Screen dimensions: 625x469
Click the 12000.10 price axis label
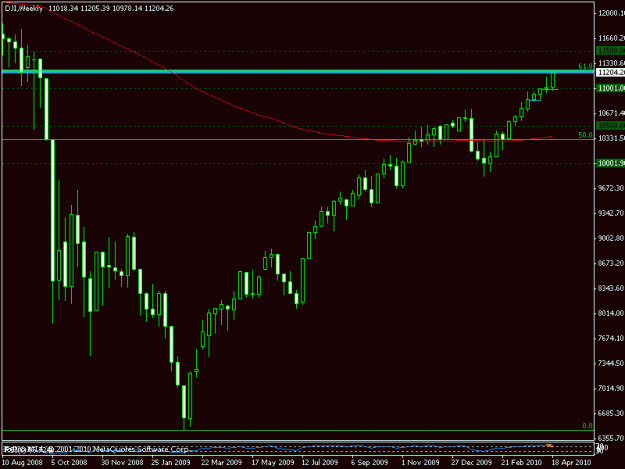pyautogui.click(x=611, y=14)
